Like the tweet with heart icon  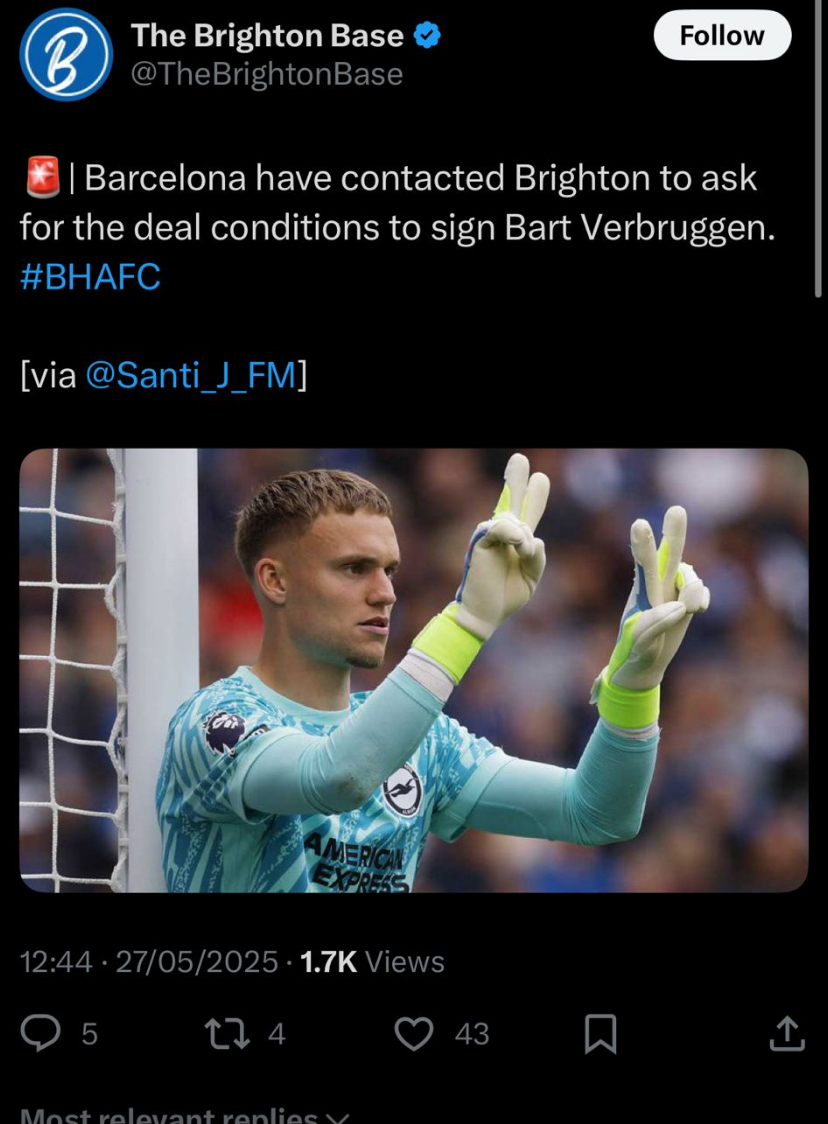[x=414, y=1033]
